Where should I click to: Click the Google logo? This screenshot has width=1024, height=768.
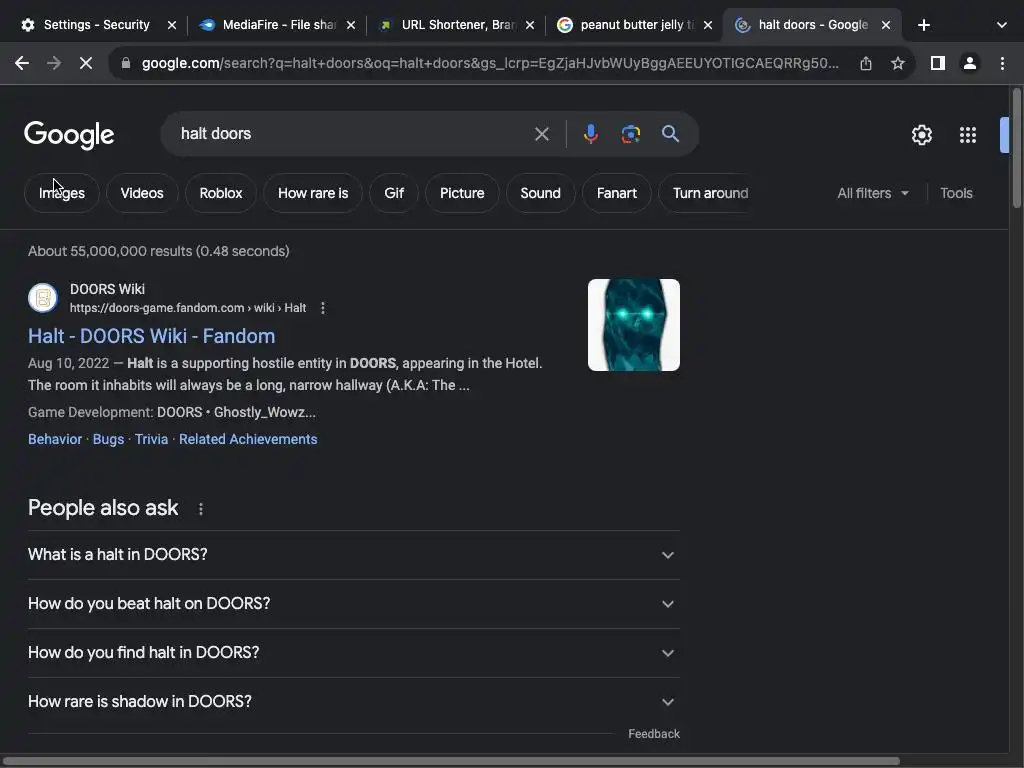coord(69,135)
